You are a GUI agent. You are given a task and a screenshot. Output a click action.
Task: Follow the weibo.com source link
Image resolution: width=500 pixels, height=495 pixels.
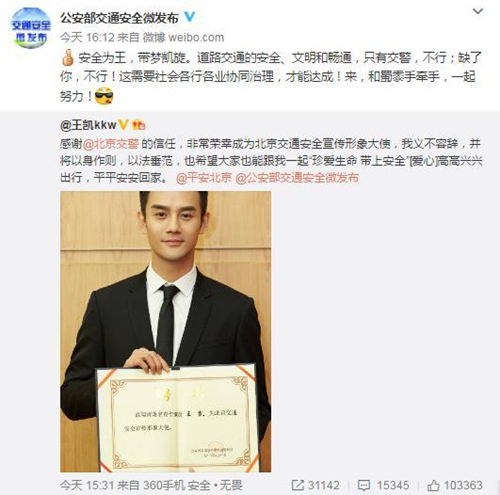point(184,37)
